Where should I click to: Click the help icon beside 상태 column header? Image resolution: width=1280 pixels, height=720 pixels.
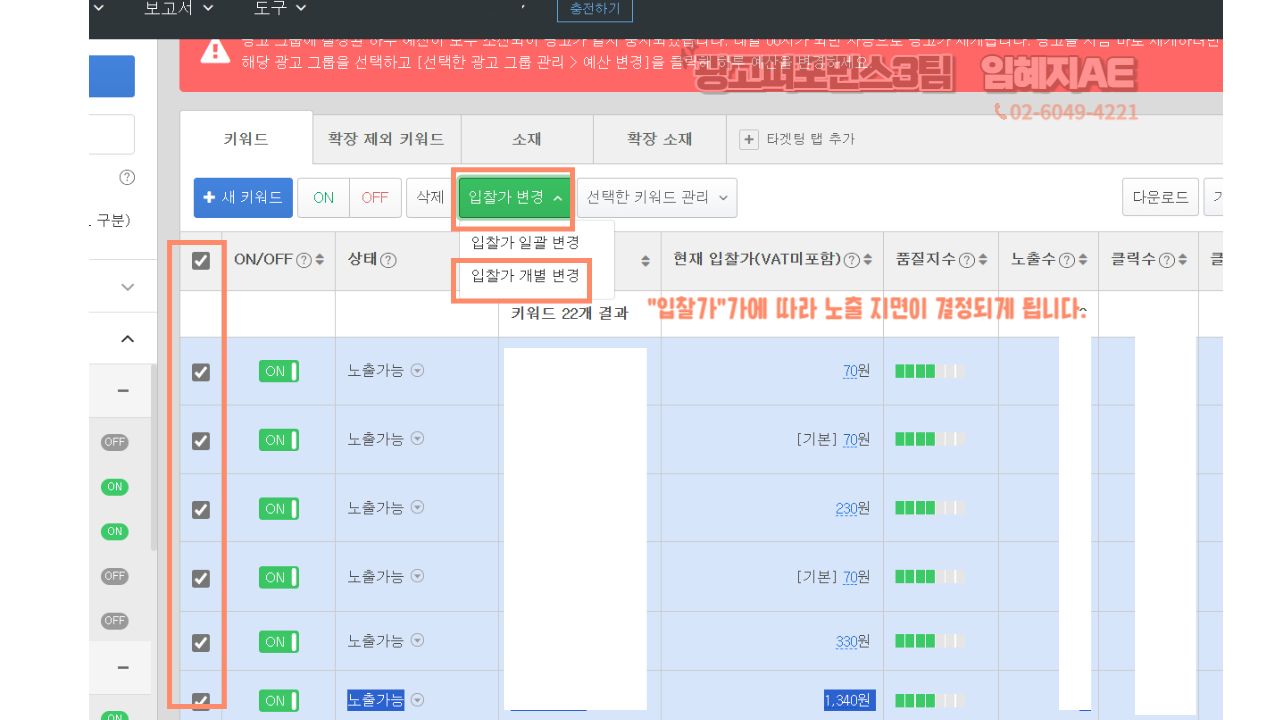coord(389,260)
